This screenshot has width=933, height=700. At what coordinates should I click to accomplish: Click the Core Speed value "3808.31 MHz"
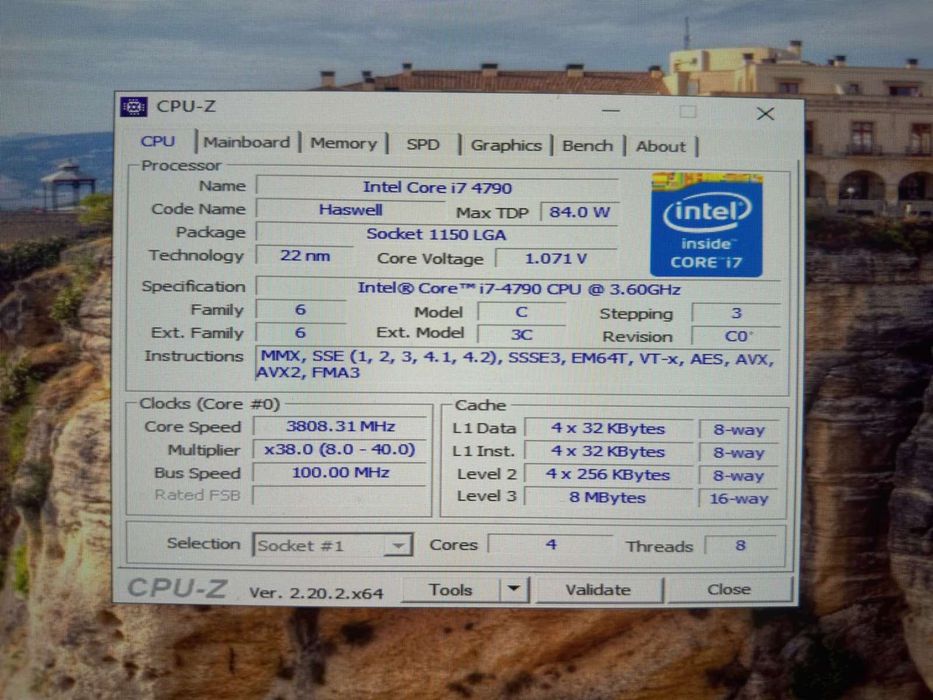(340, 426)
